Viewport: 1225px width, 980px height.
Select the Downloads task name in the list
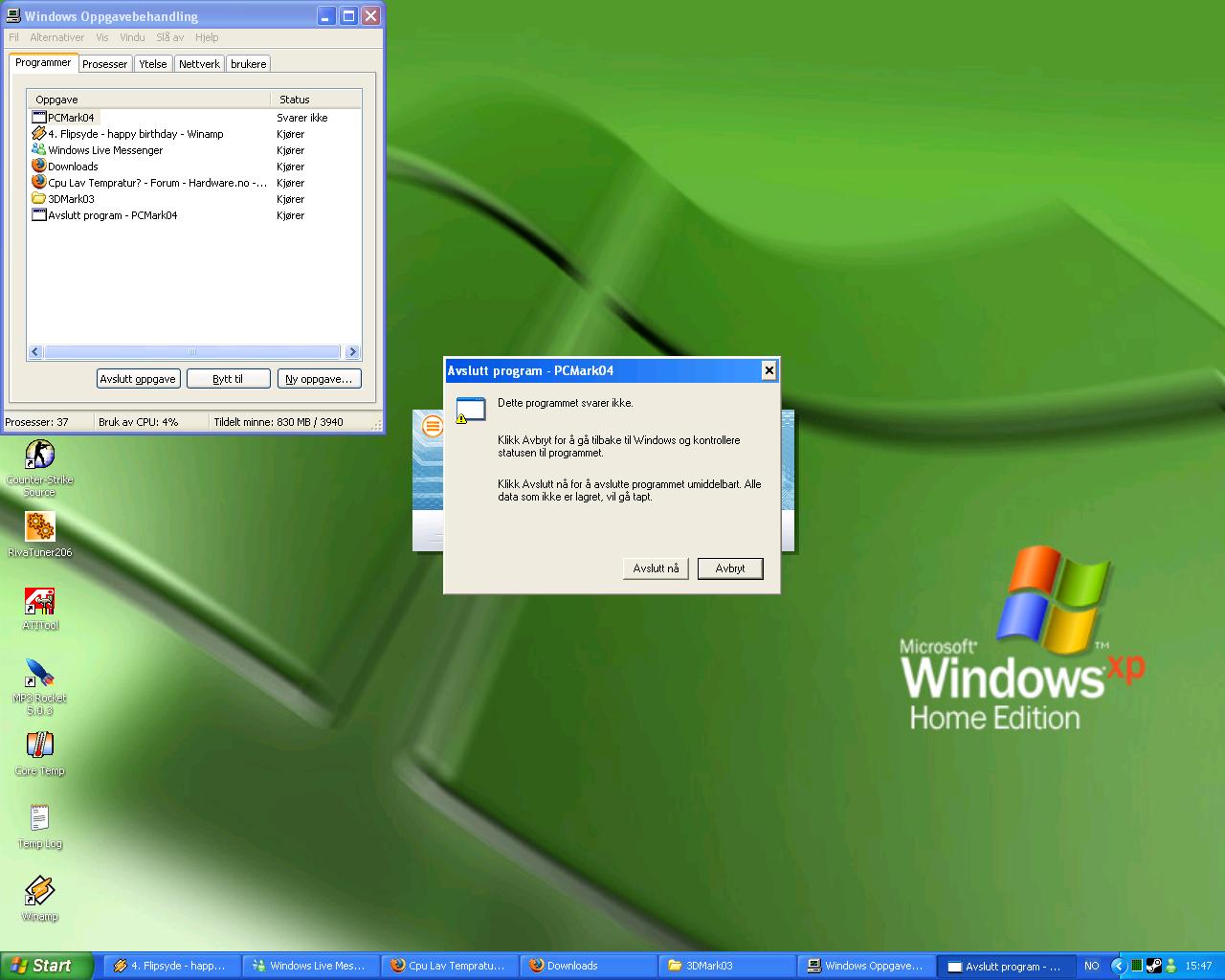pos(73,167)
